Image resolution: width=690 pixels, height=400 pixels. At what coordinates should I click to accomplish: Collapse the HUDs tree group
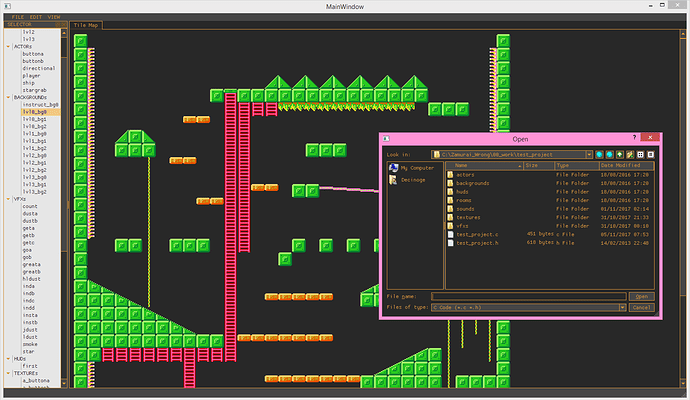(x=8, y=359)
